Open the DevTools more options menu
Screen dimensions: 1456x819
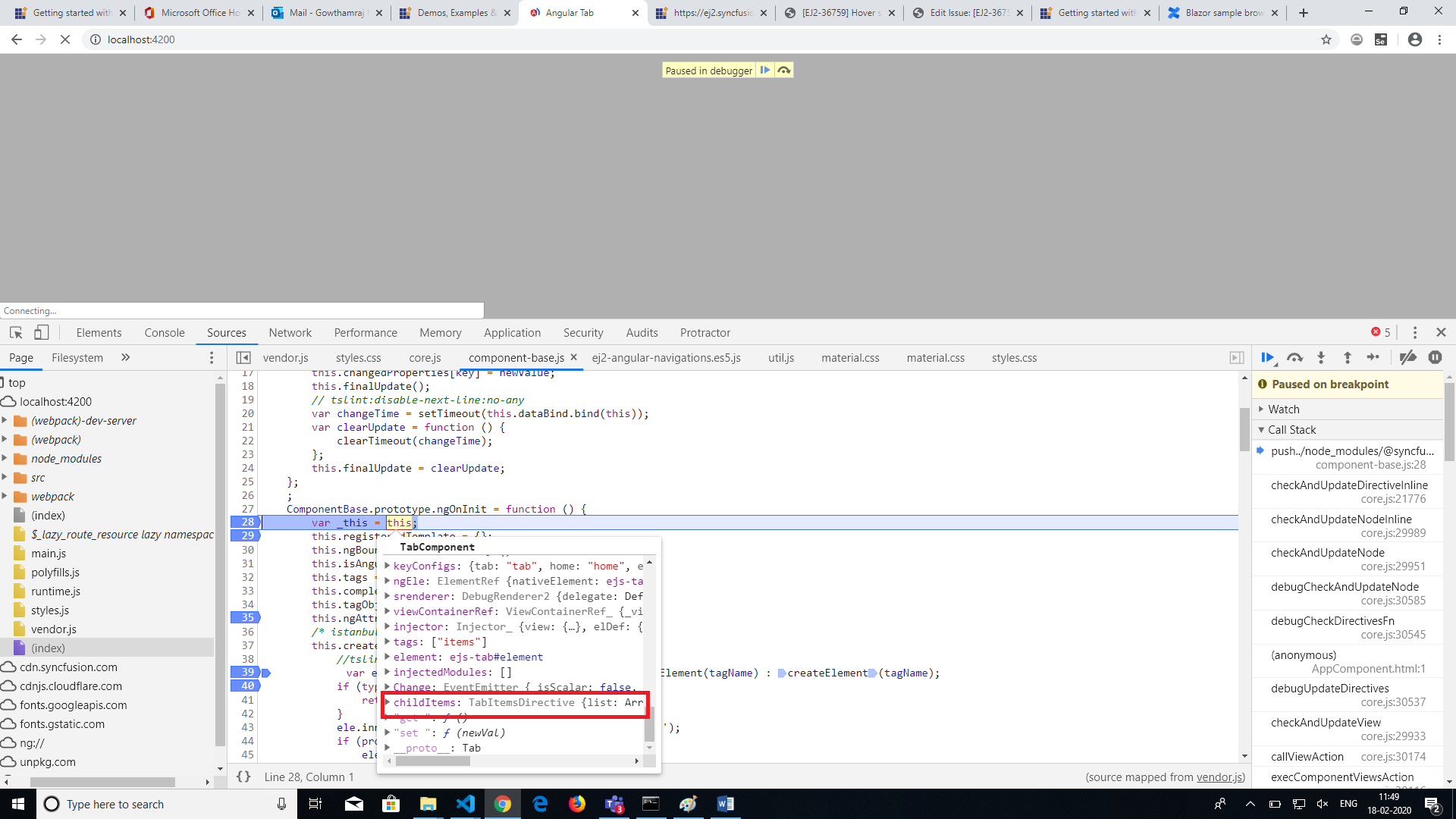(1415, 332)
